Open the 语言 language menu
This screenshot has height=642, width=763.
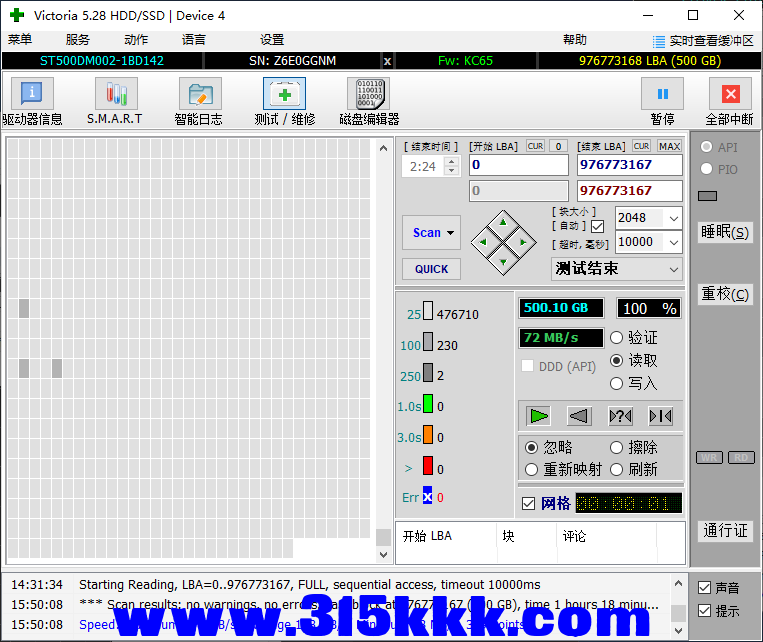pyautogui.click(x=194, y=40)
